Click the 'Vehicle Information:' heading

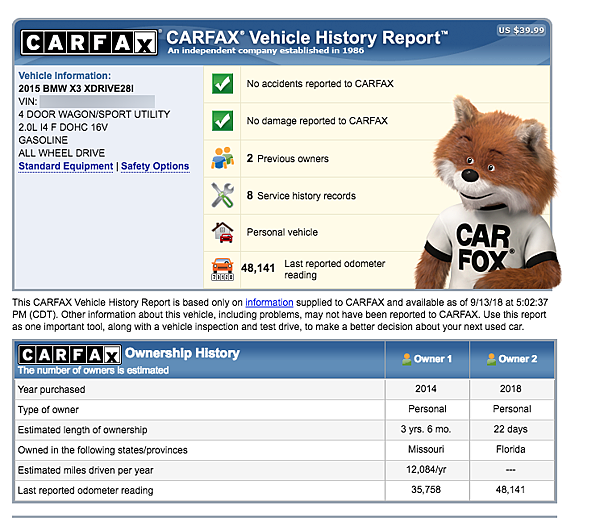click(x=64, y=75)
